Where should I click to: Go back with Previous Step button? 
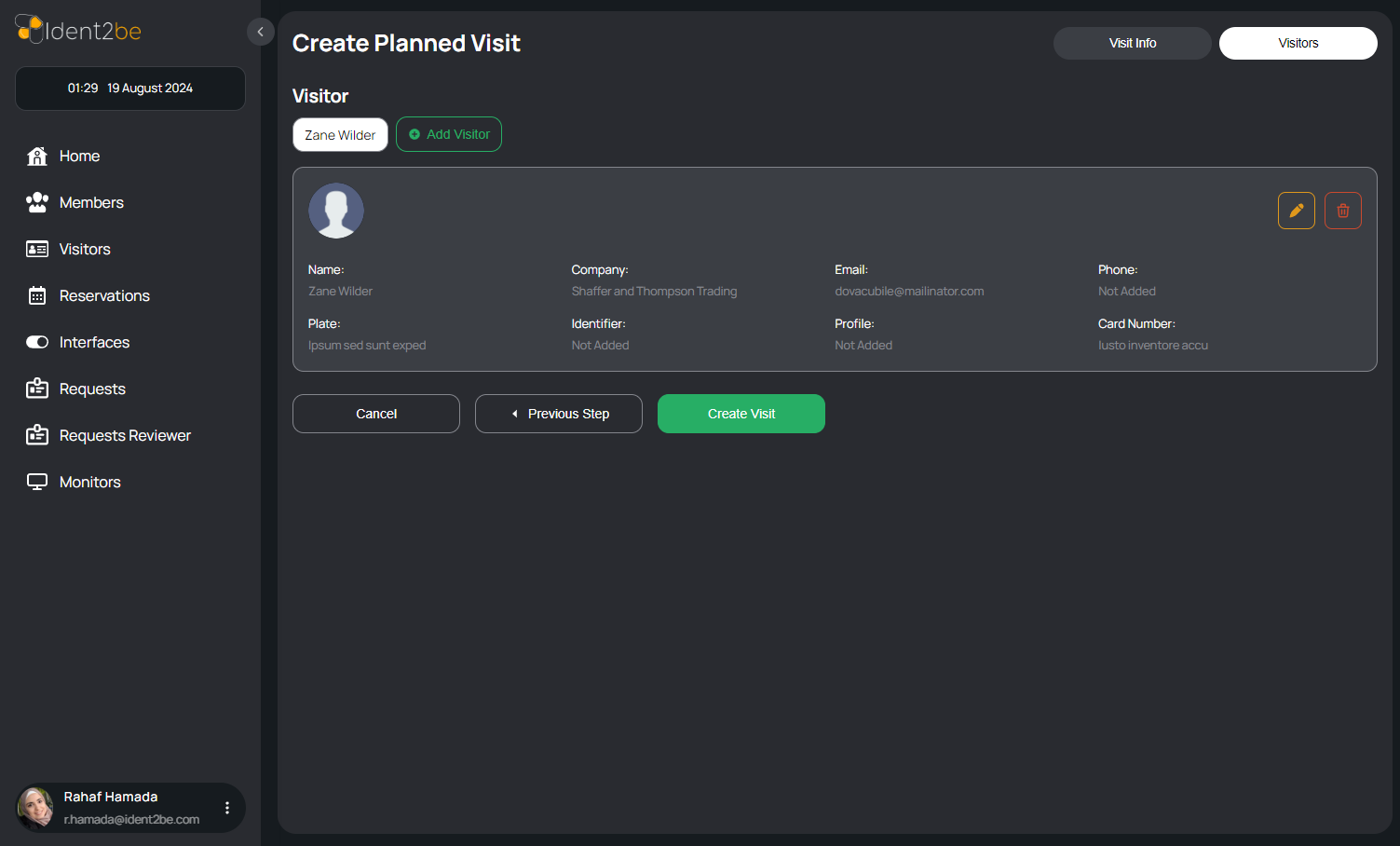click(x=559, y=414)
